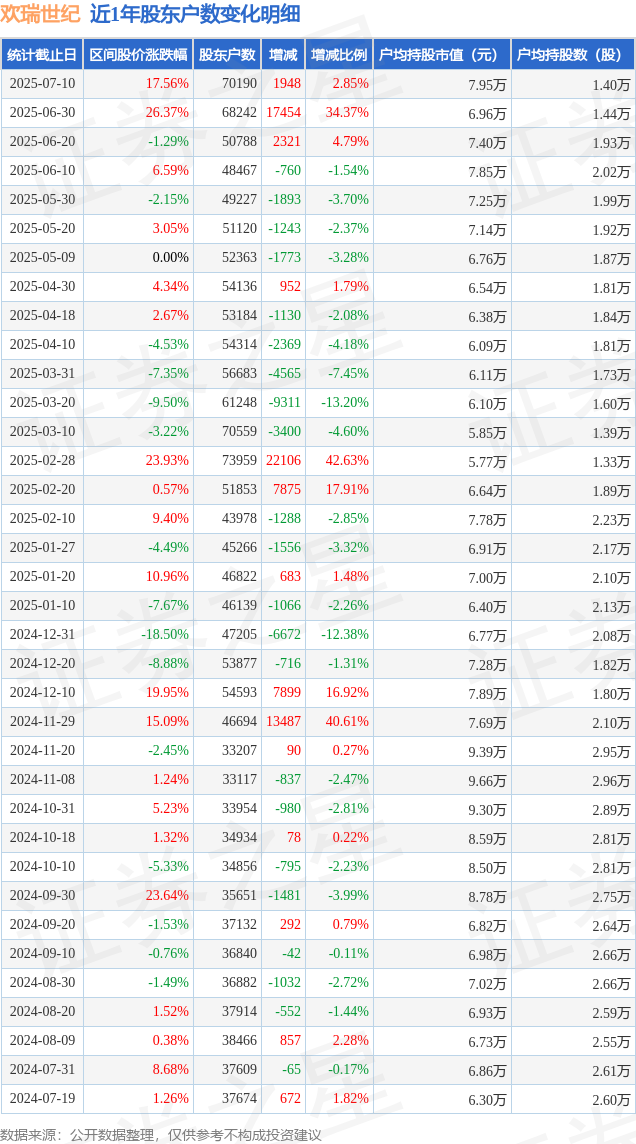Select the 2025-07-10 date cell
This screenshot has width=636, height=1144.
[42, 84]
